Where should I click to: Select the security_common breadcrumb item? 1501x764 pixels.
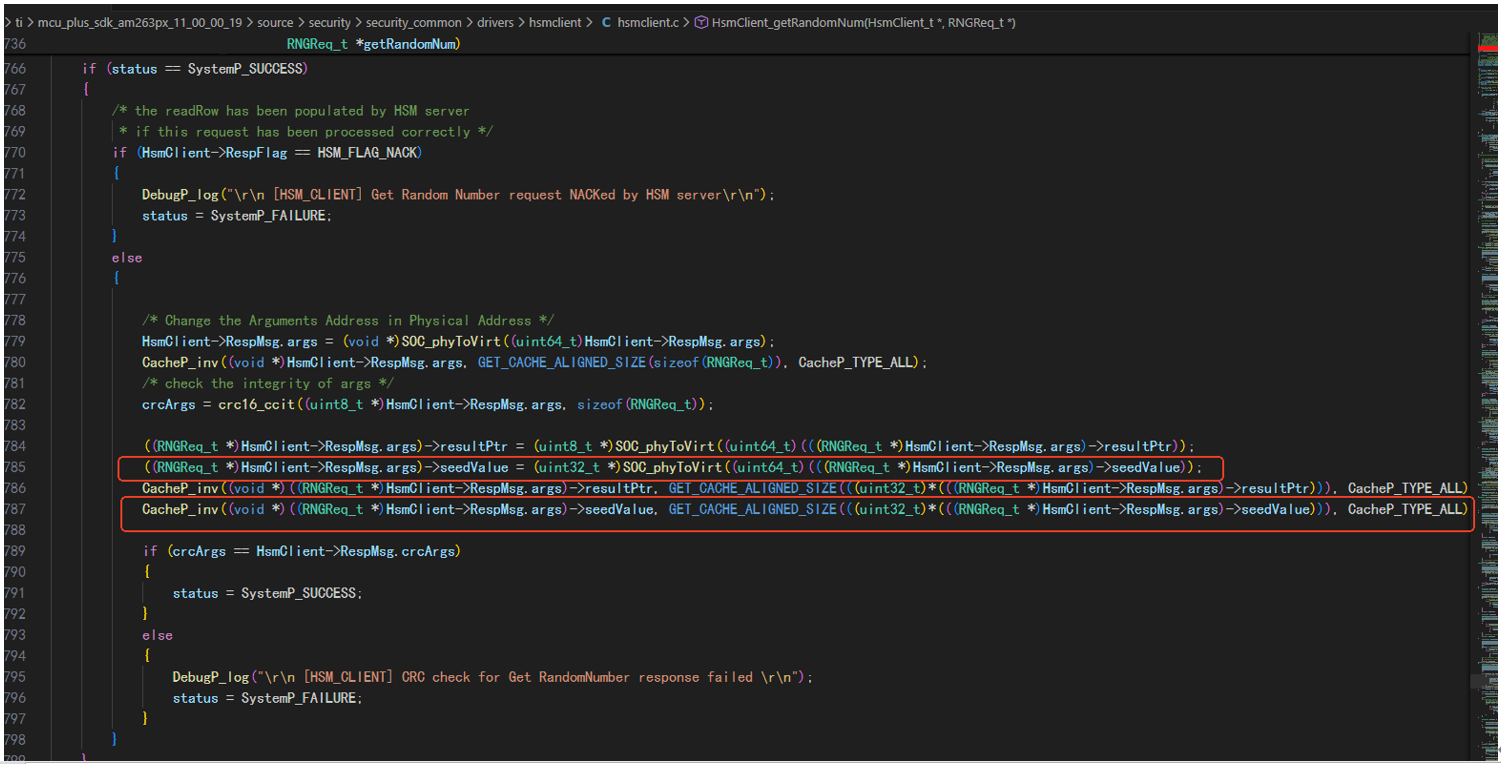[x=413, y=22]
